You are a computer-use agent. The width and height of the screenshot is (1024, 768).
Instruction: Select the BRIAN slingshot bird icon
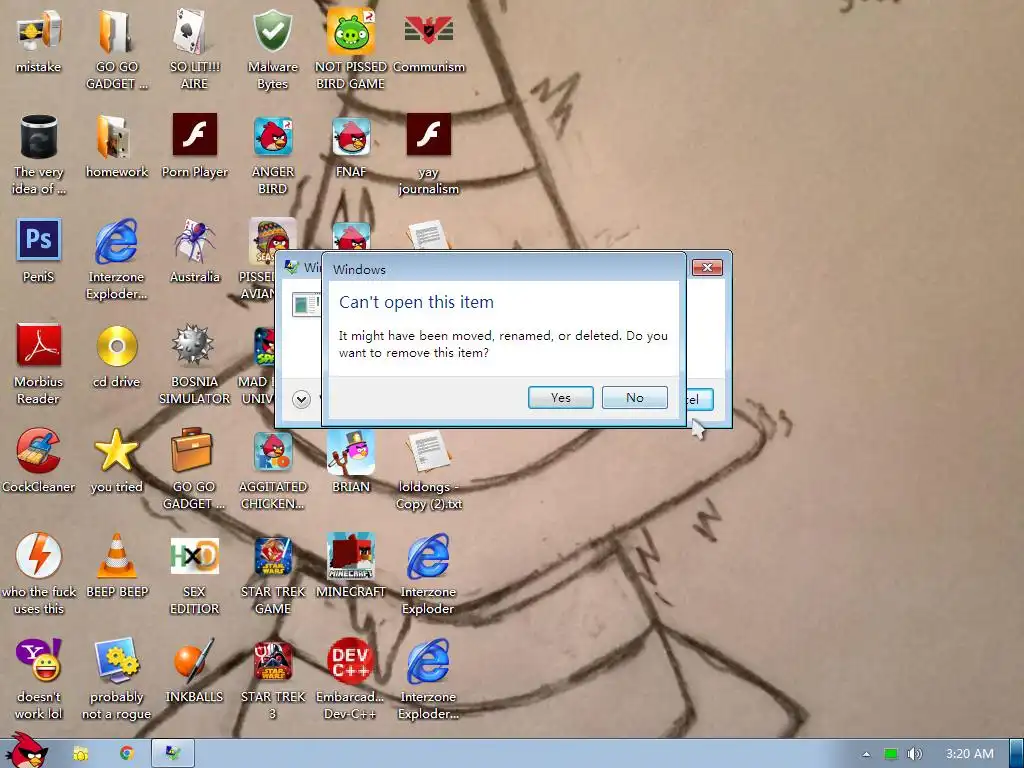click(x=351, y=462)
